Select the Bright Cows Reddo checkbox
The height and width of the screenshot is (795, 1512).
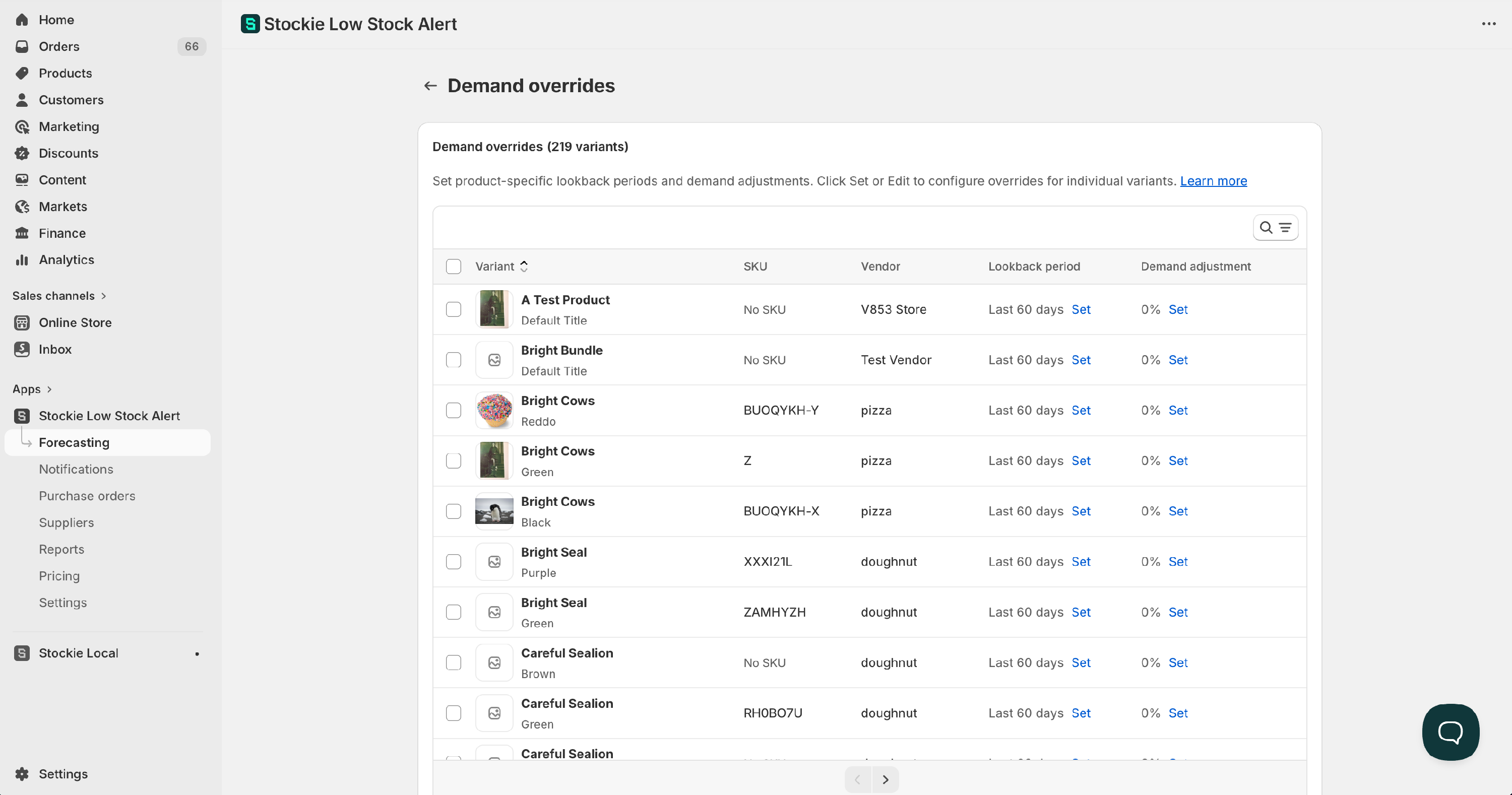tap(453, 410)
